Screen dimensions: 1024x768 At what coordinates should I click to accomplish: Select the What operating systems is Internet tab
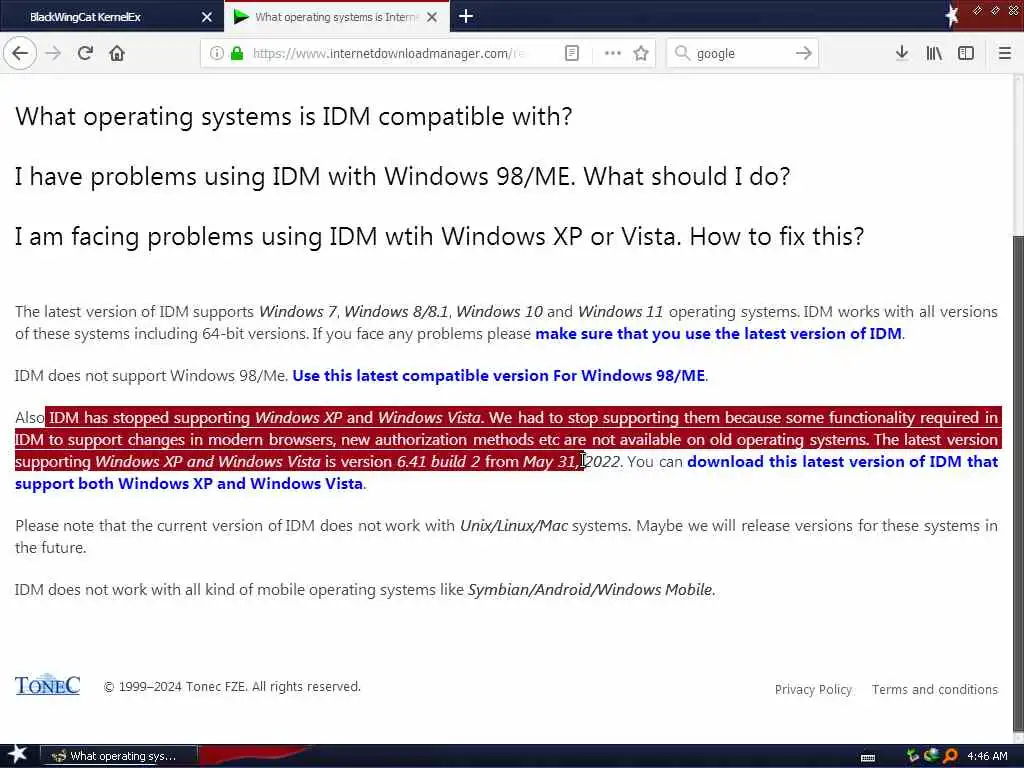(335, 17)
